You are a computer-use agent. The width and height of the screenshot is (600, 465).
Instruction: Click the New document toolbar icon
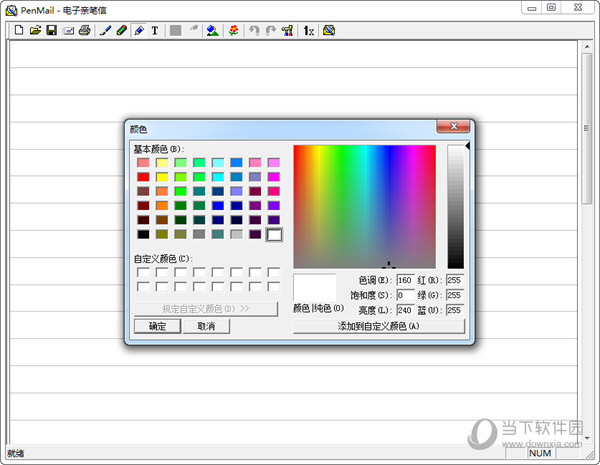(19, 31)
